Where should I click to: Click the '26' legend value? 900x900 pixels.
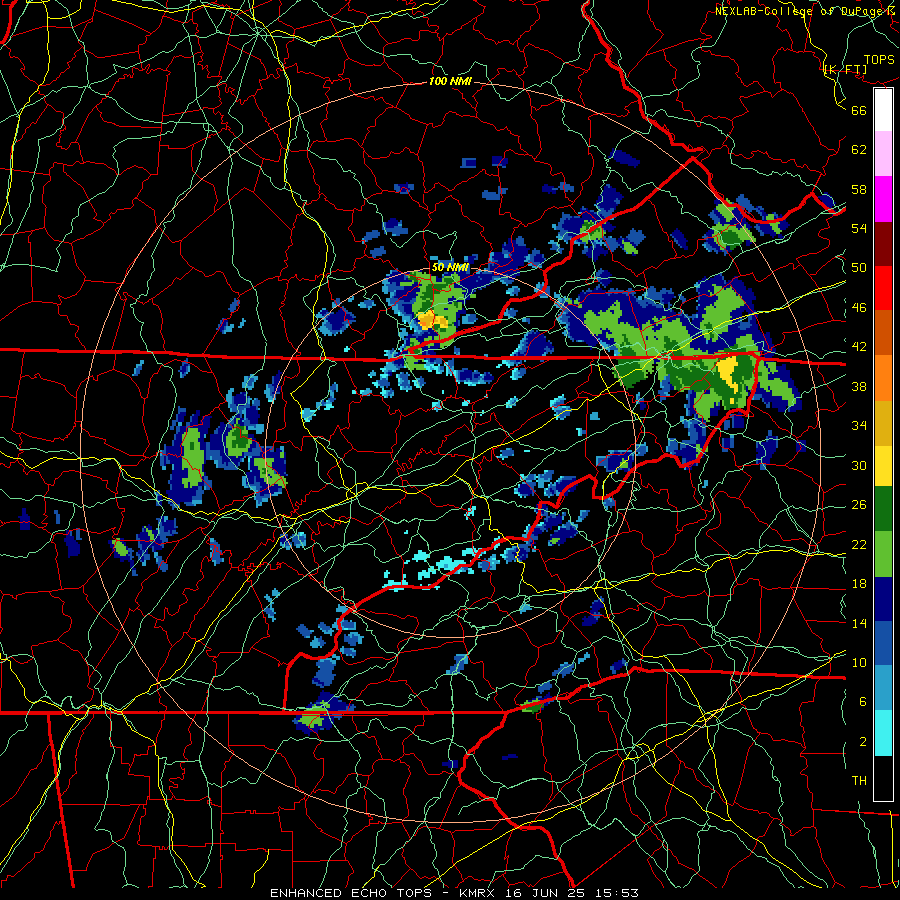[x=859, y=505]
